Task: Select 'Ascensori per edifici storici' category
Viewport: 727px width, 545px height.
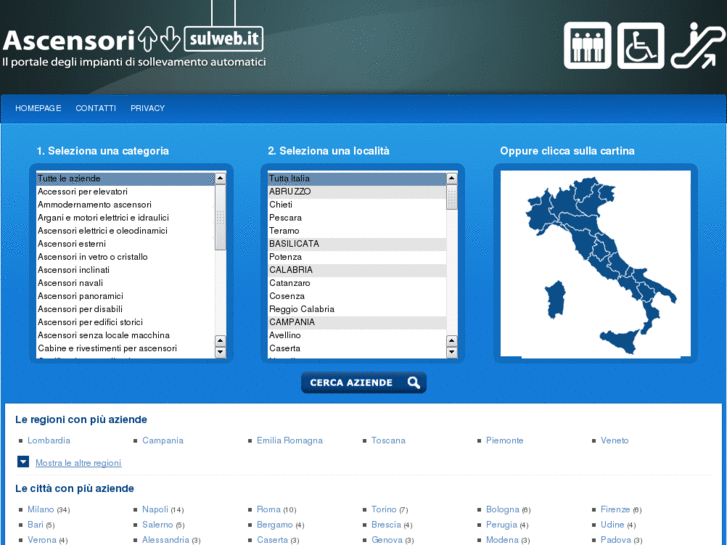Action: point(125,322)
